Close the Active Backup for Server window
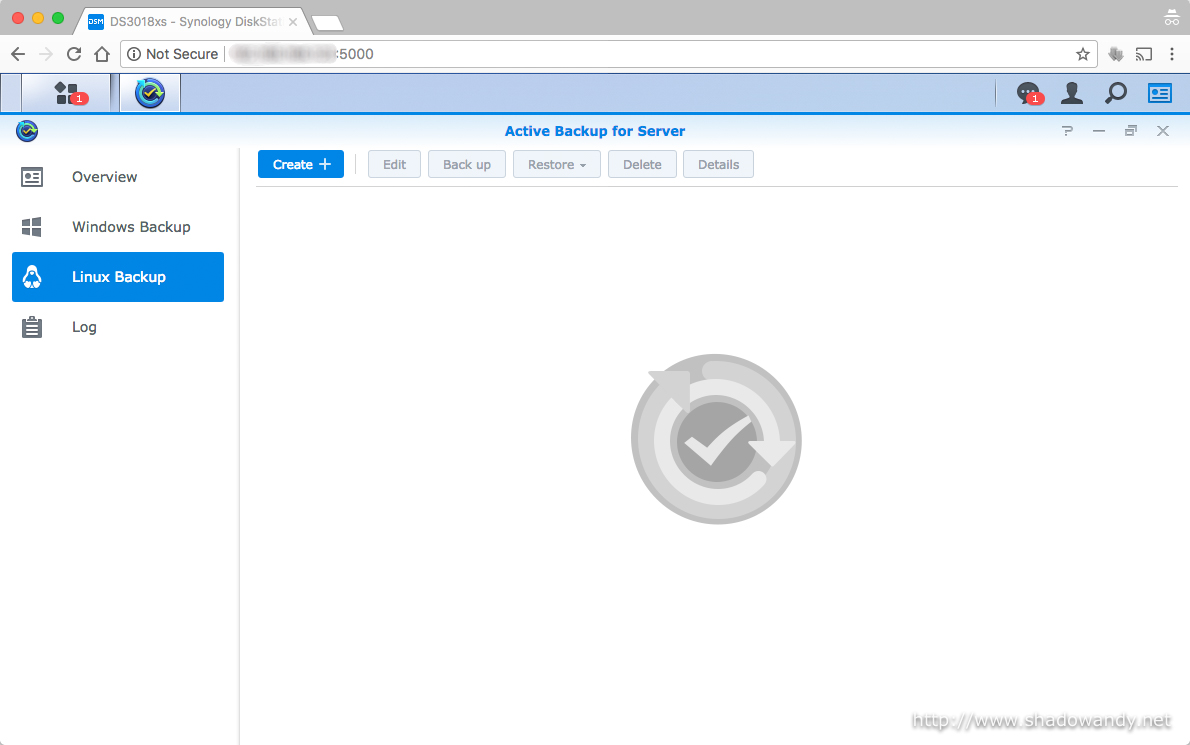 [1163, 131]
